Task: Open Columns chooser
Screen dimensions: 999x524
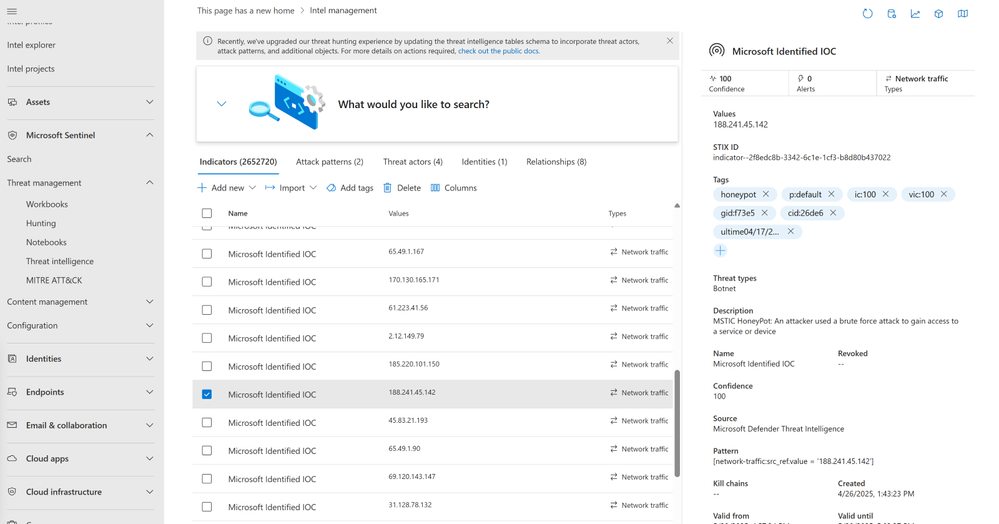Action: [454, 188]
